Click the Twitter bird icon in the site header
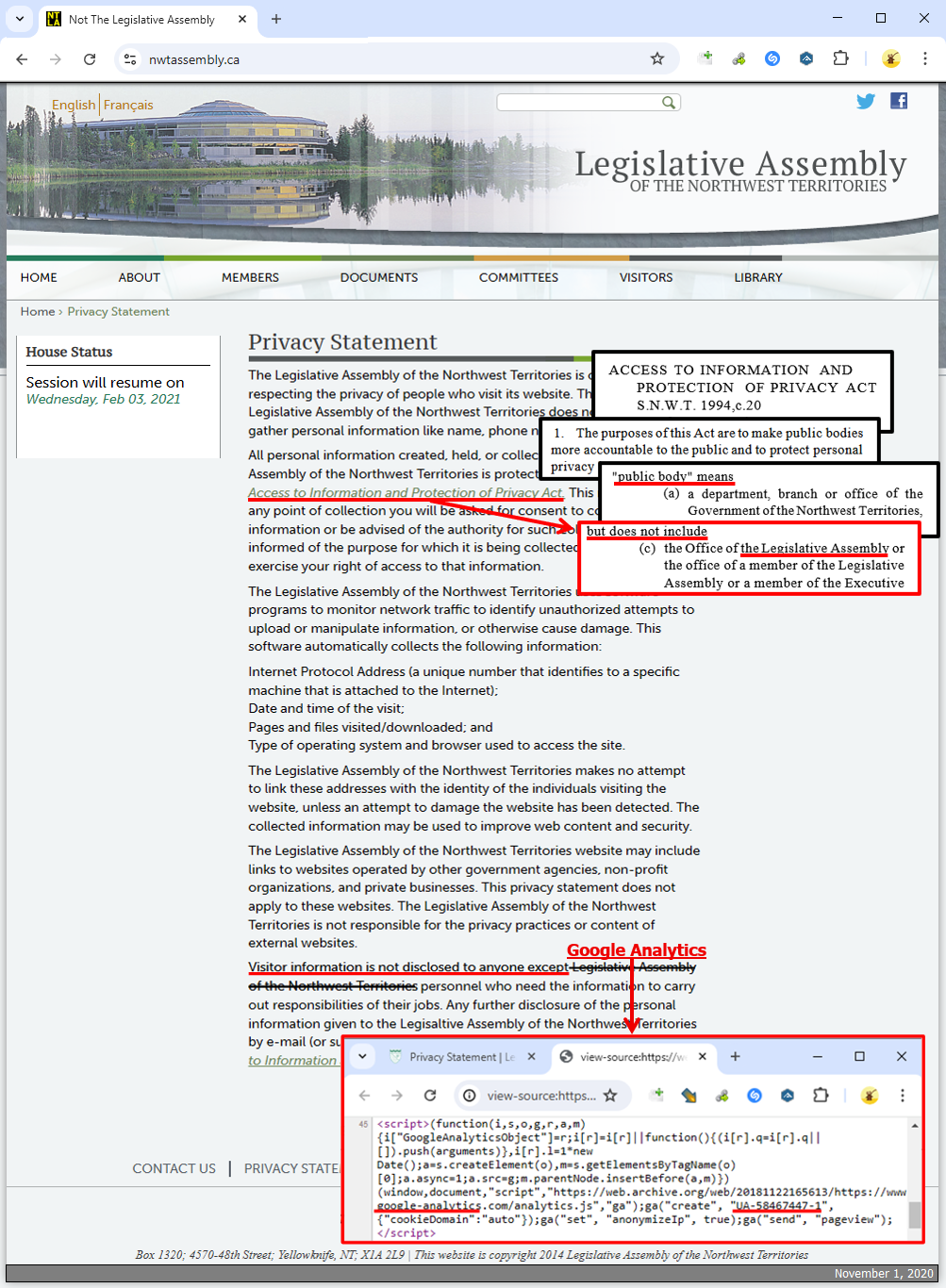The image size is (946, 1288). tap(866, 101)
